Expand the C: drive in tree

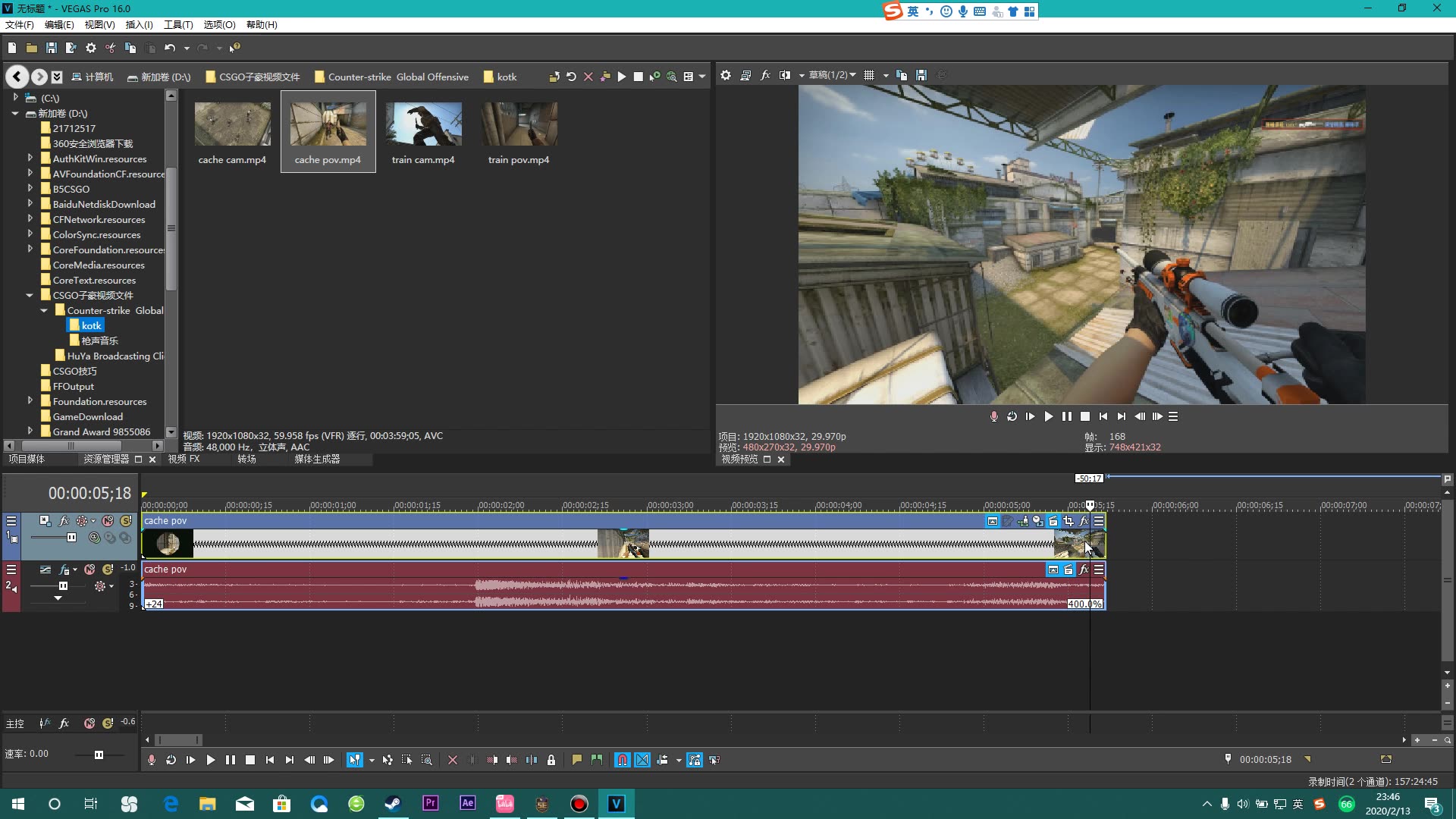click(15, 98)
